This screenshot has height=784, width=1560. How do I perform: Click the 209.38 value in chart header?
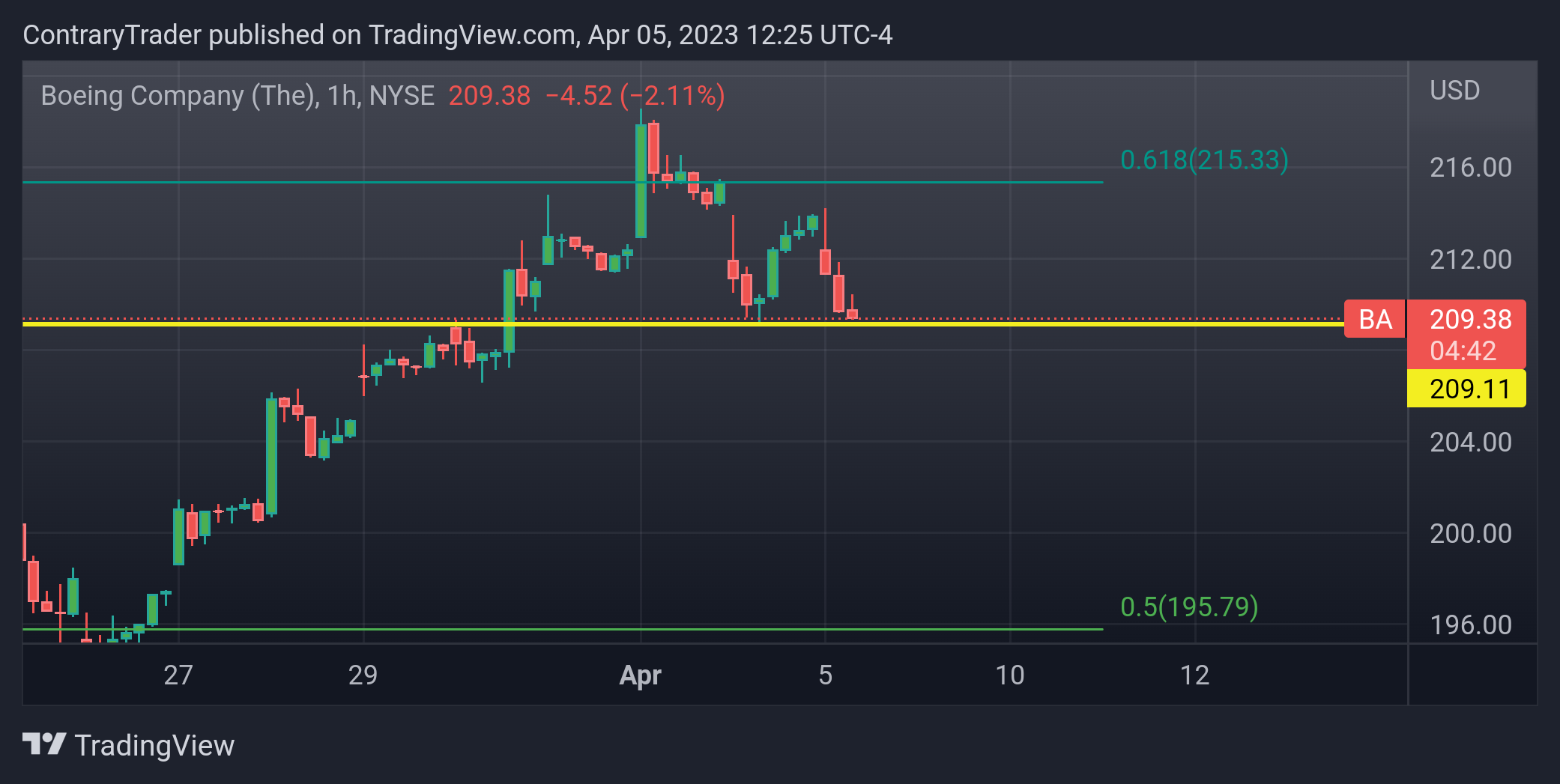pos(489,96)
